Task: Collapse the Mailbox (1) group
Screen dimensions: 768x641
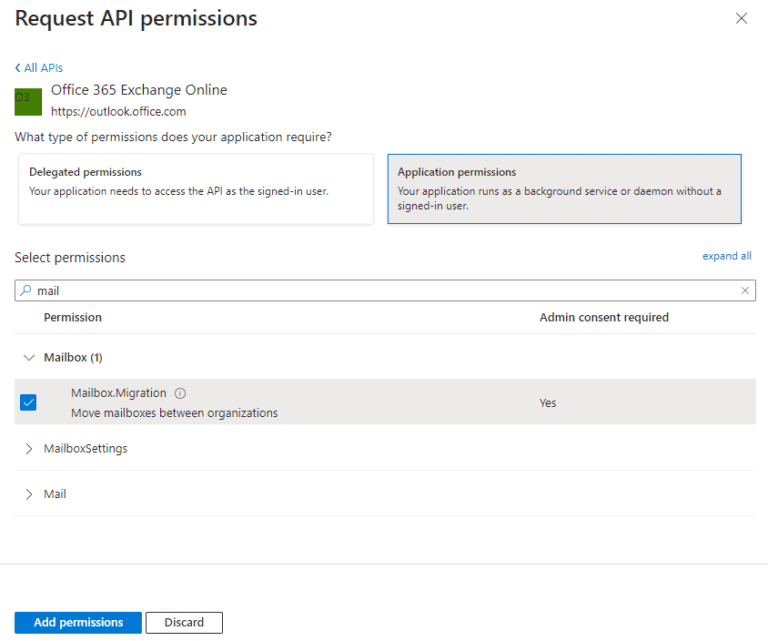Action: [29, 357]
